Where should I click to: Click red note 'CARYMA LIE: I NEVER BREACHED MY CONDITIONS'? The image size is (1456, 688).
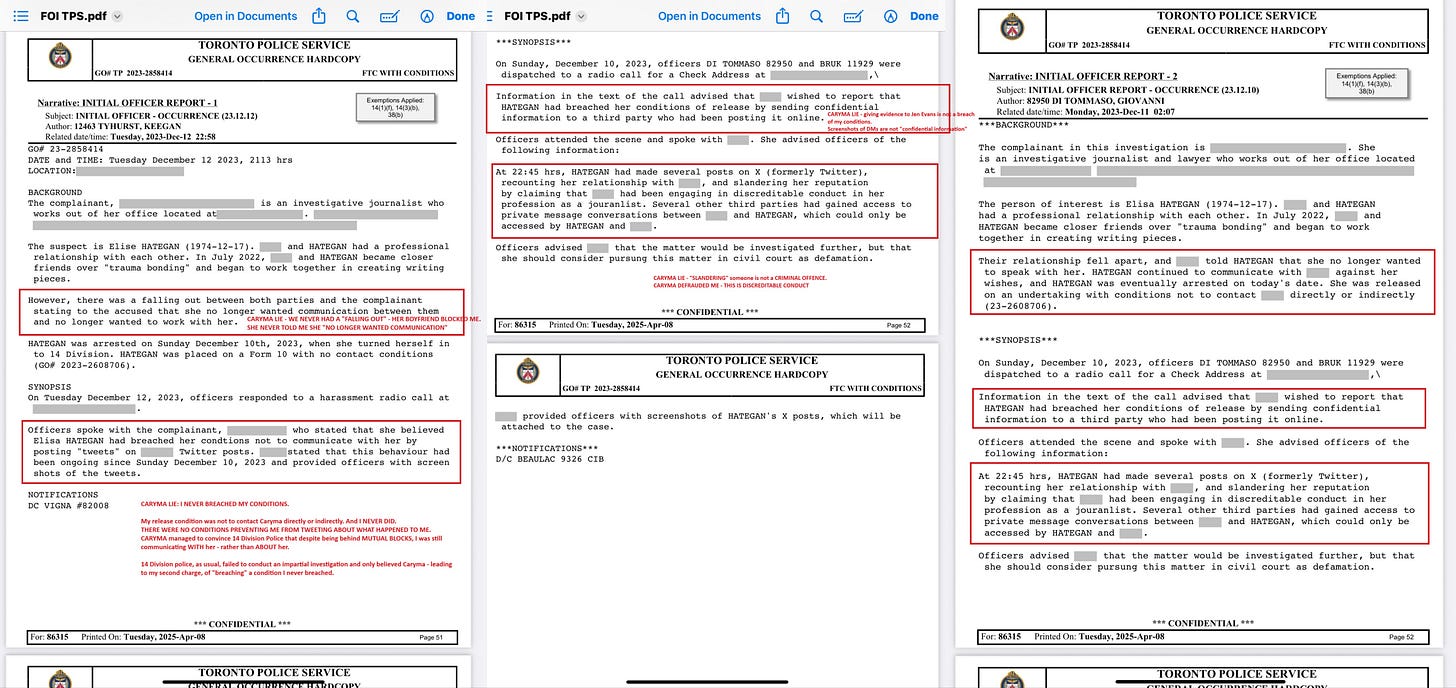pyautogui.click(x=215, y=504)
